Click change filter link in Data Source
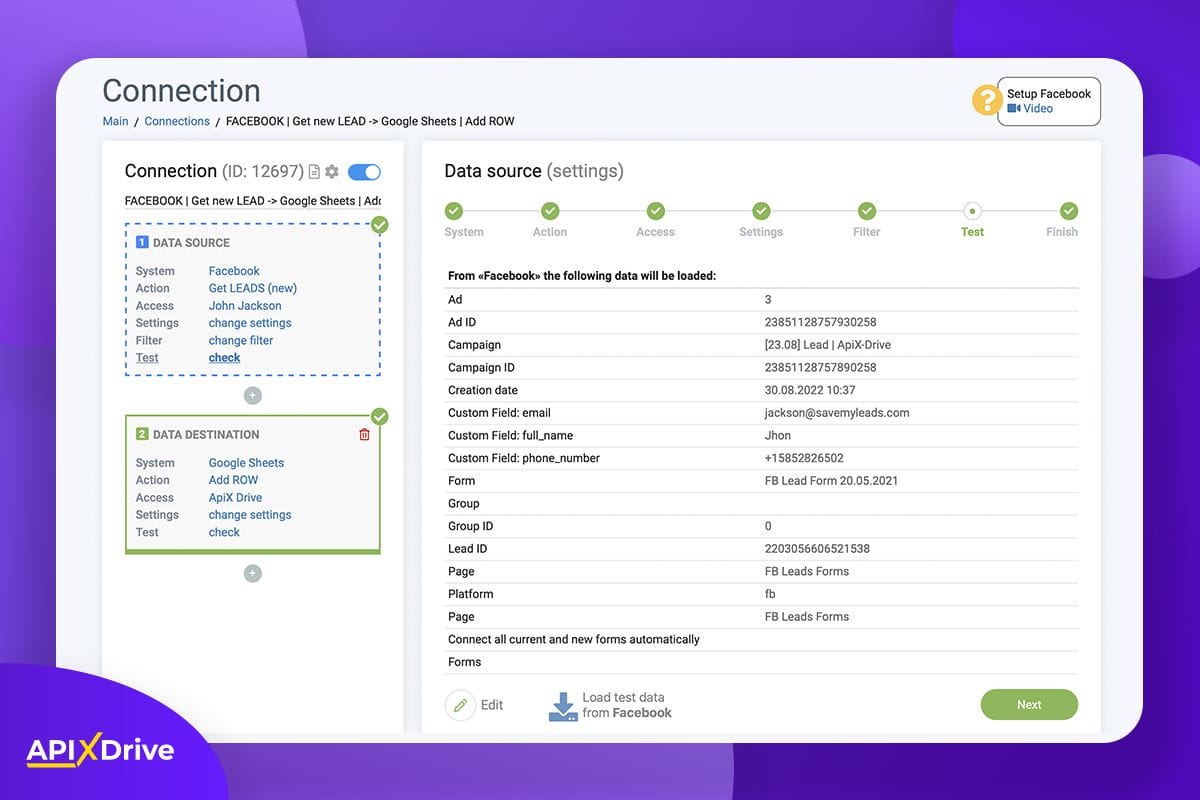 coord(241,340)
